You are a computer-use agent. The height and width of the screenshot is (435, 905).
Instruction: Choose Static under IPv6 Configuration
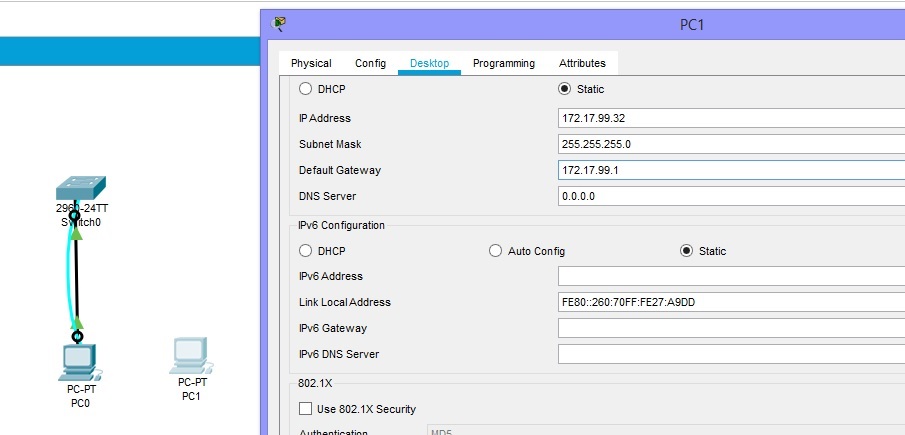tap(686, 251)
